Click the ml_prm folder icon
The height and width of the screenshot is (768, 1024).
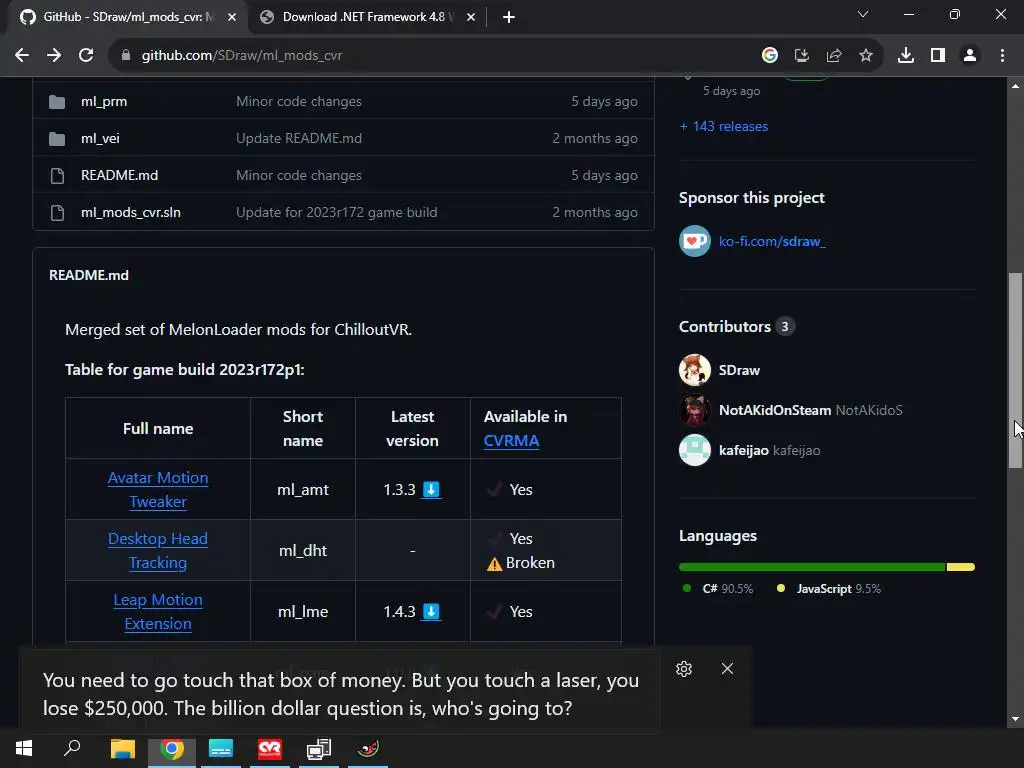tap(57, 102)
